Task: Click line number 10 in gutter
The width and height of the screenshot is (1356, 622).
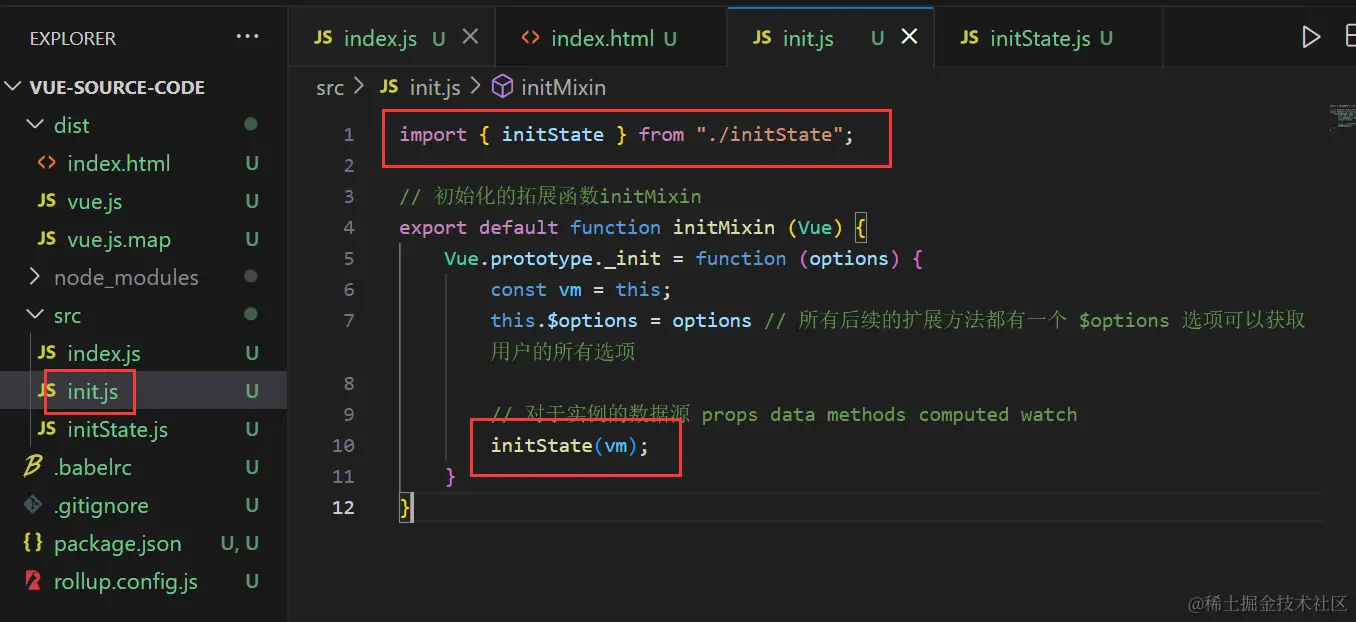Action: tap(343, 445)
